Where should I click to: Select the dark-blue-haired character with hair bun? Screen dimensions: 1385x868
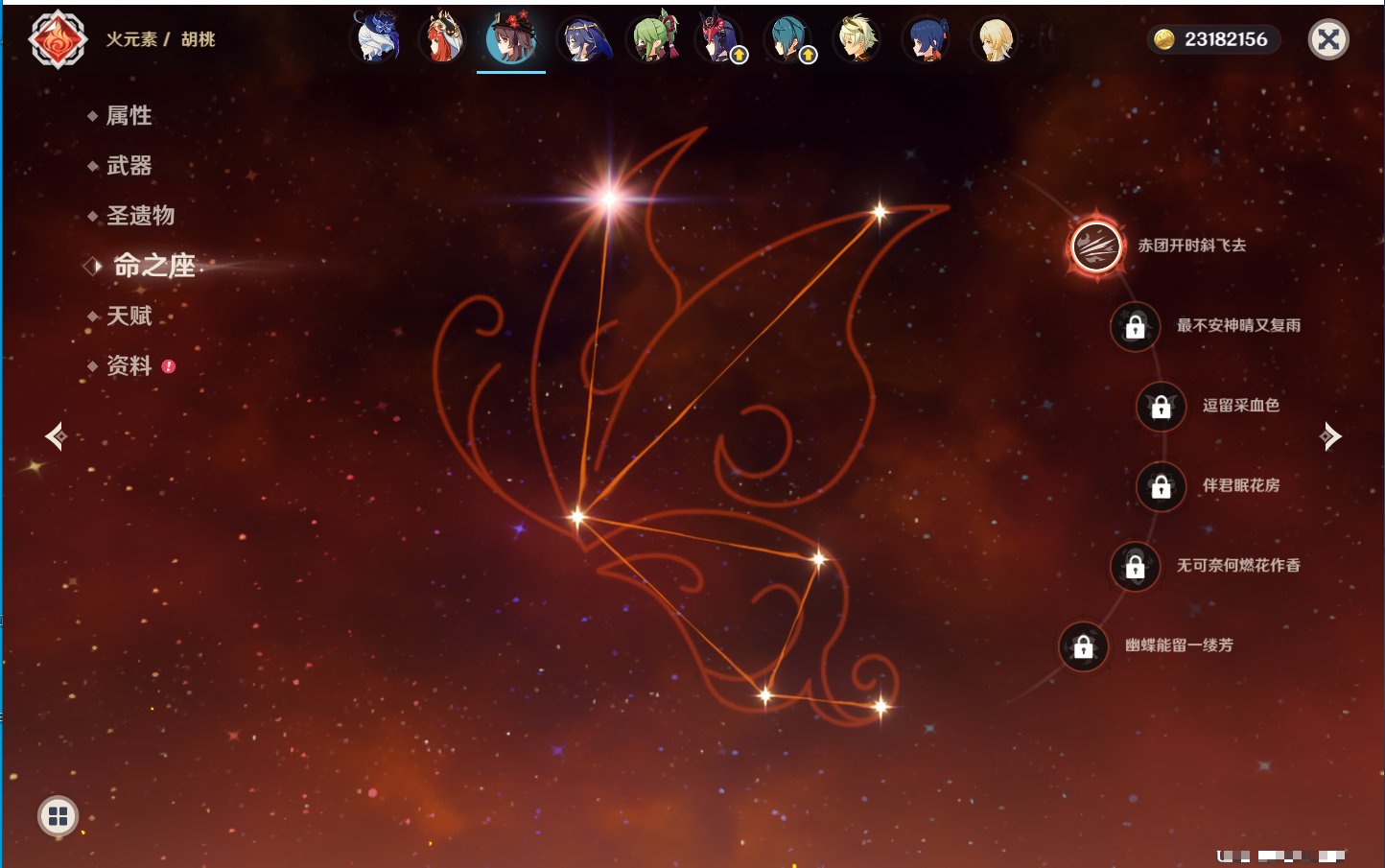(927, 39)
